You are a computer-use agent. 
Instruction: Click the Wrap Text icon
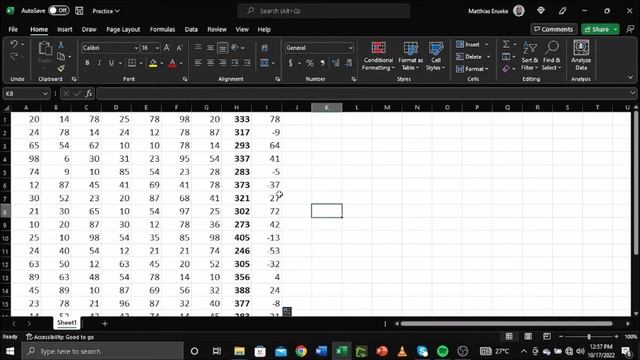(x=264, y=48)
